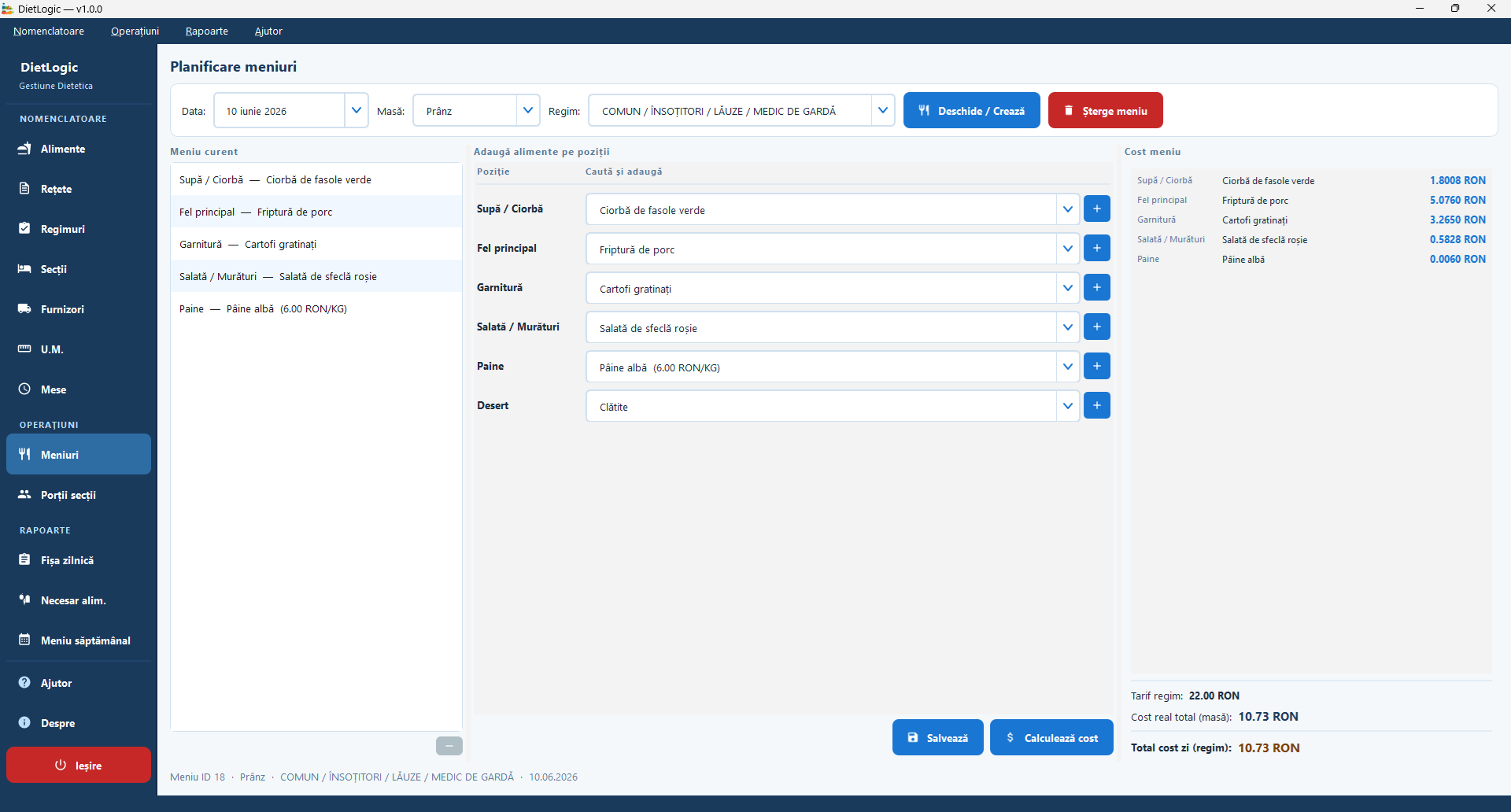Go to Regimuri section
Viewport: 1511px width, 812px height.
pos(79,229)
